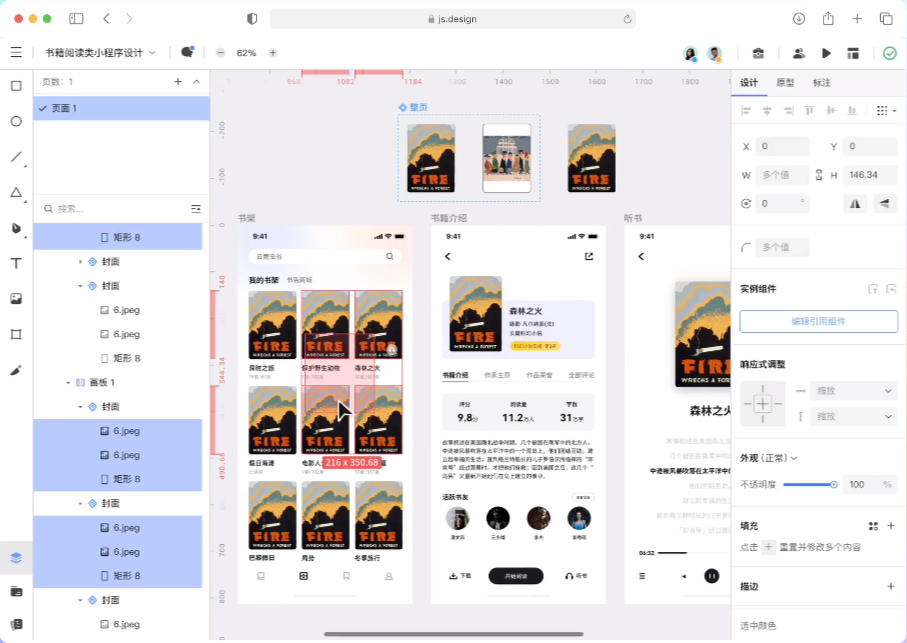Select the Triangle polygon tool
907x643 pixels.
pyautogui.click(x=16, y=193)
